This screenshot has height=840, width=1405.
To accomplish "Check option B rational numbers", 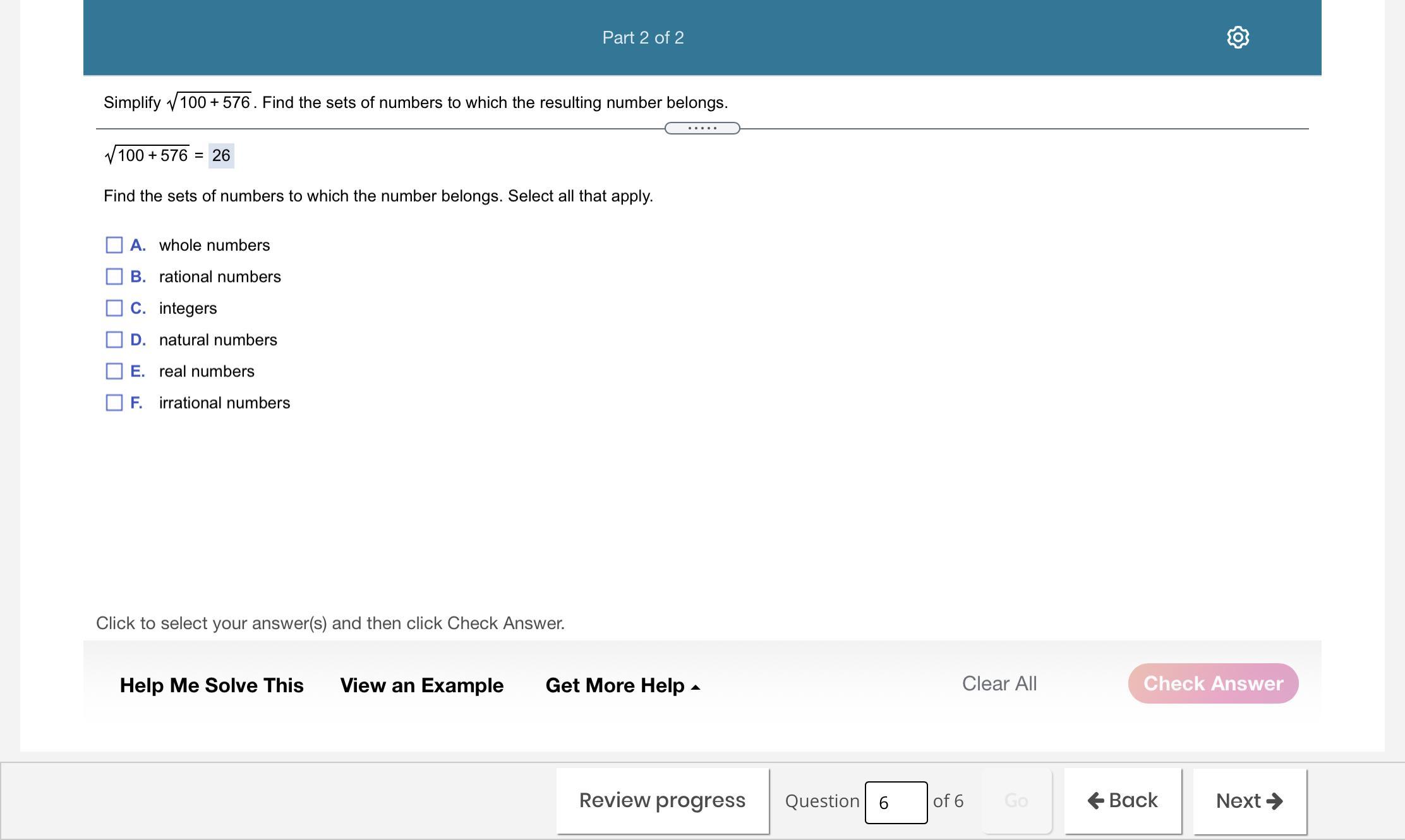I will click(x=114, y=277).
